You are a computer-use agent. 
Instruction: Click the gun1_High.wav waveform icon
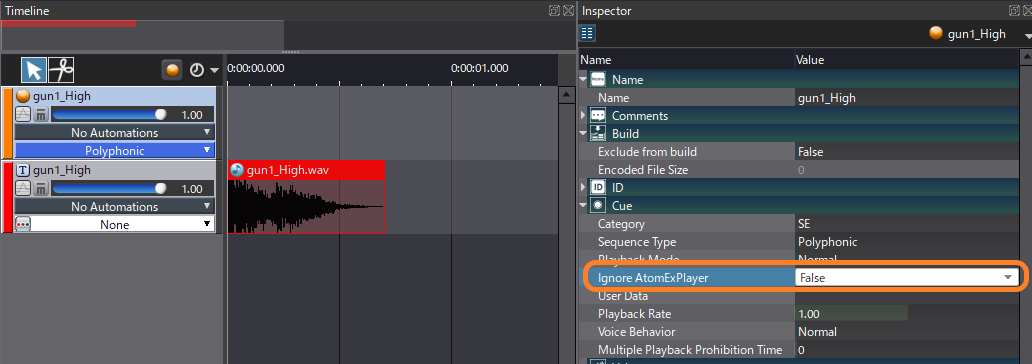coord(237,170)
